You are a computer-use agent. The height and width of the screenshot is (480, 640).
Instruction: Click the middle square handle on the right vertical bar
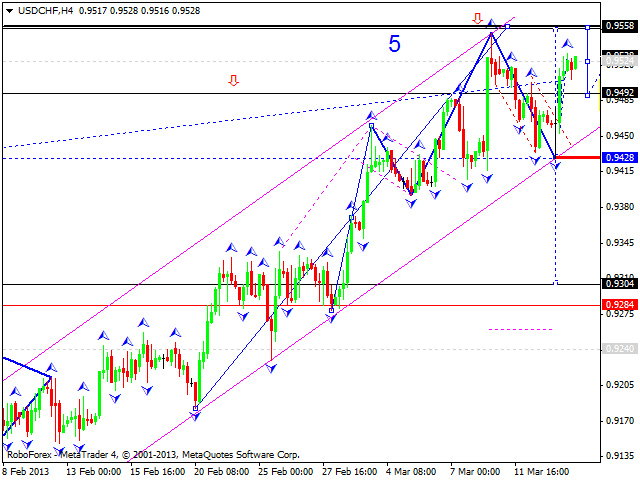coord(587,61)
